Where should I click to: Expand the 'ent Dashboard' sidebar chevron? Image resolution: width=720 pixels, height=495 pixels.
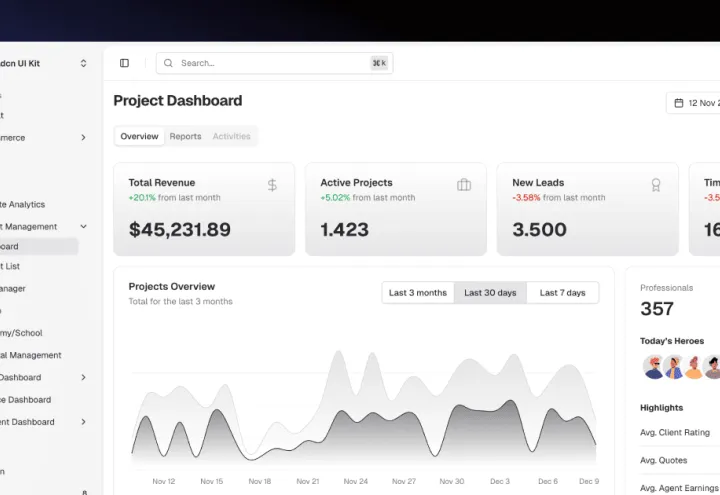tap(83, 422)
